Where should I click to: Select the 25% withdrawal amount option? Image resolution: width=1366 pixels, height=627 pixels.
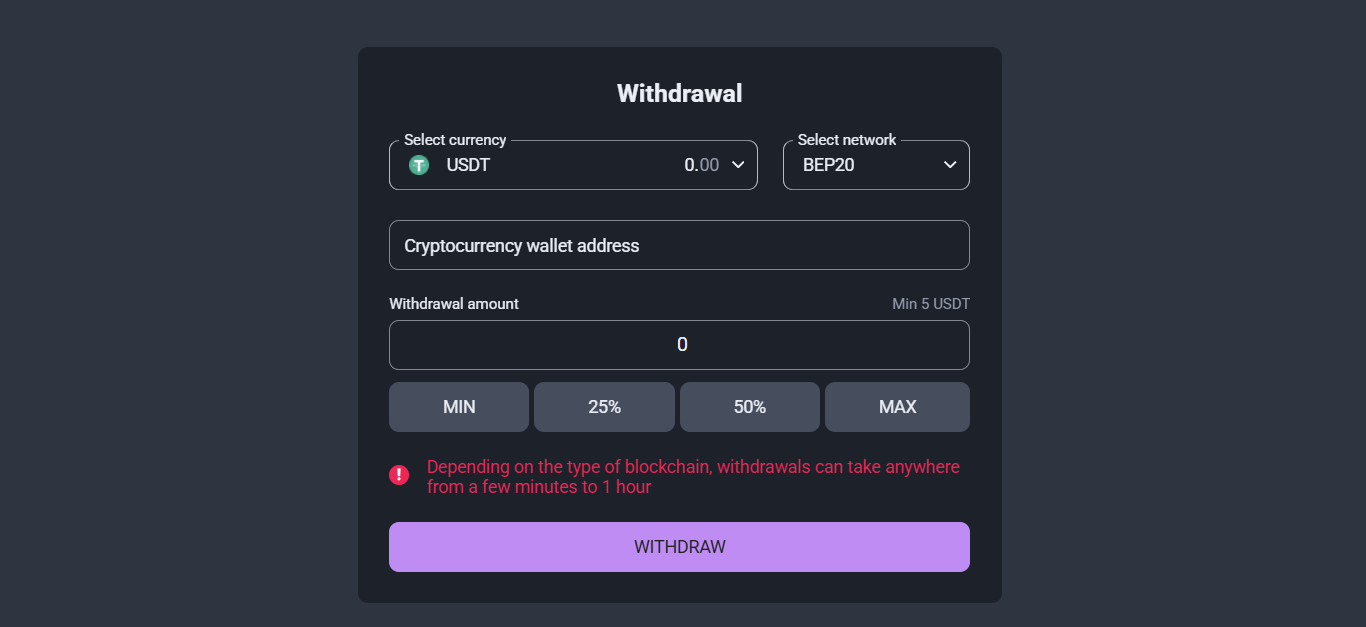pyautogui.click(x=604, y=406)
